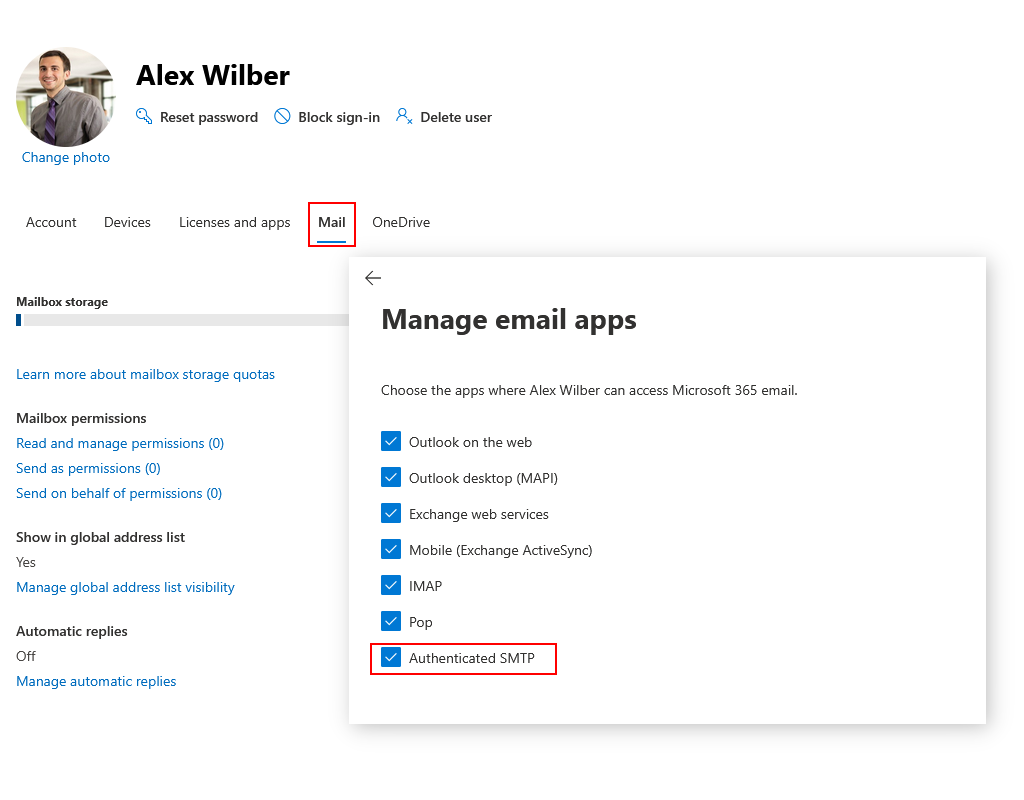Click the Block sign-in icon
Viewport: 1024px width, 800px height.
[x=282, y=117]
